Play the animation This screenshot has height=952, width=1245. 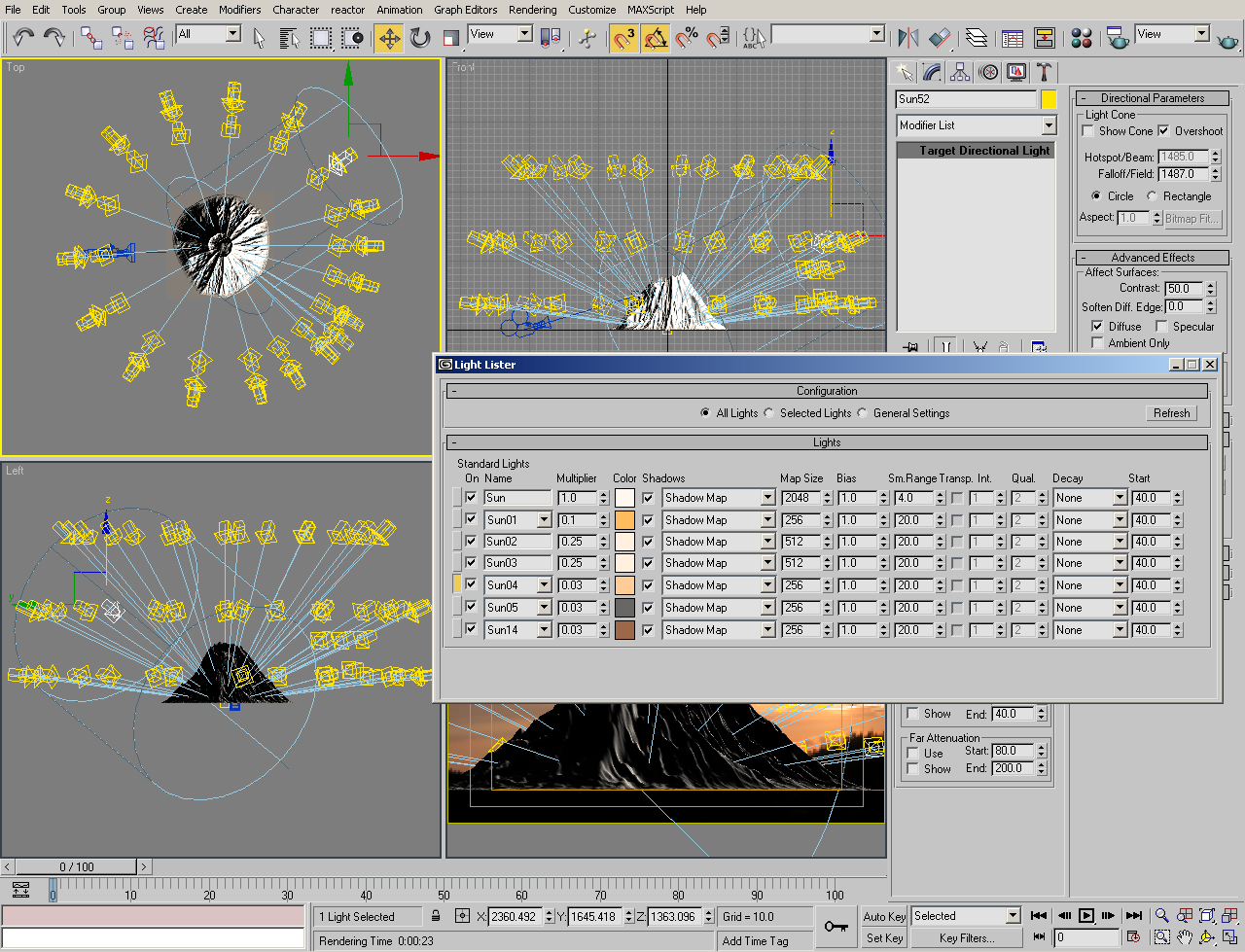(x=1085, y=915)
